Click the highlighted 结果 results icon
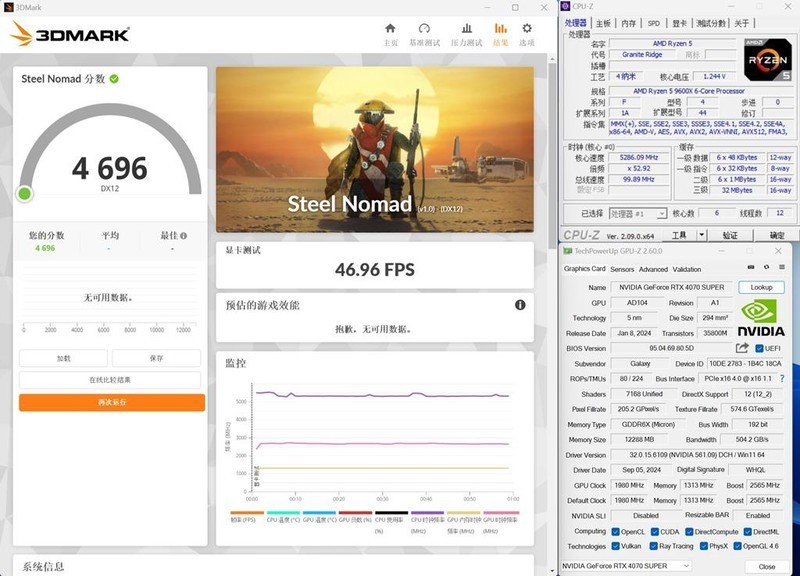The image size is (800, 576). pos(500,27)
